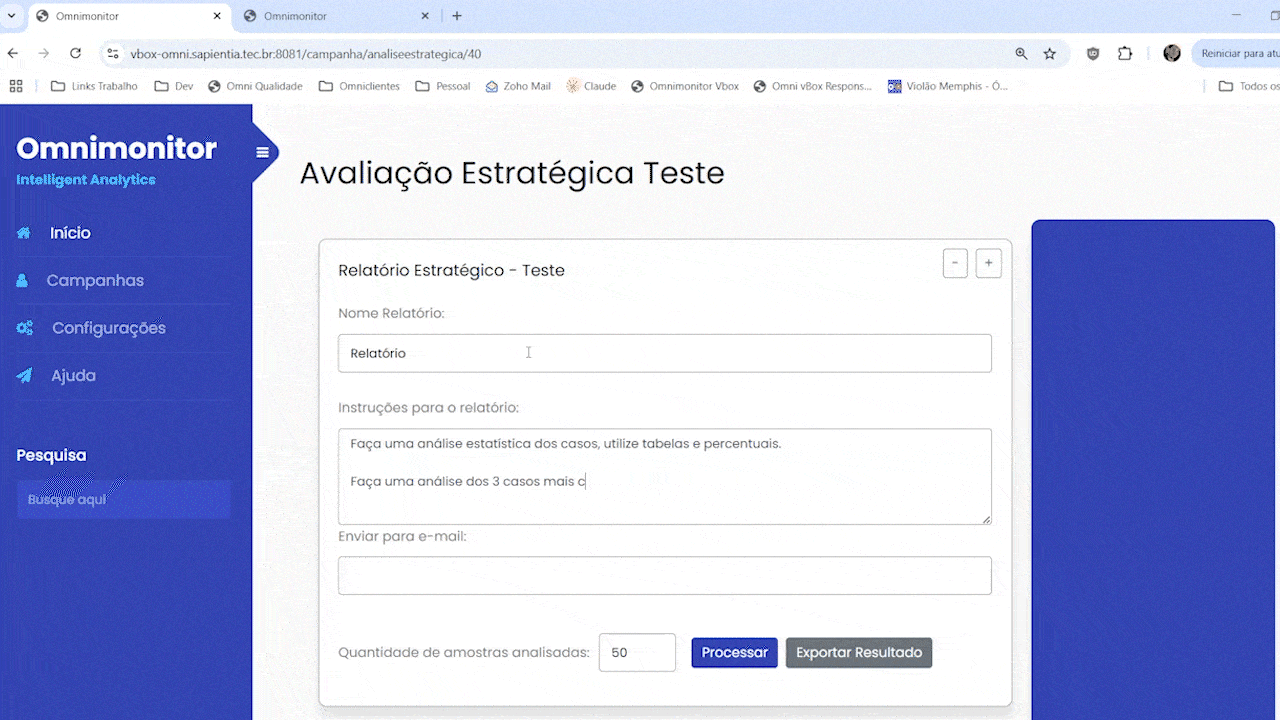Click the minus collapse button on report card
Viewport: 1280px width, 720px height.
[955, 264]
